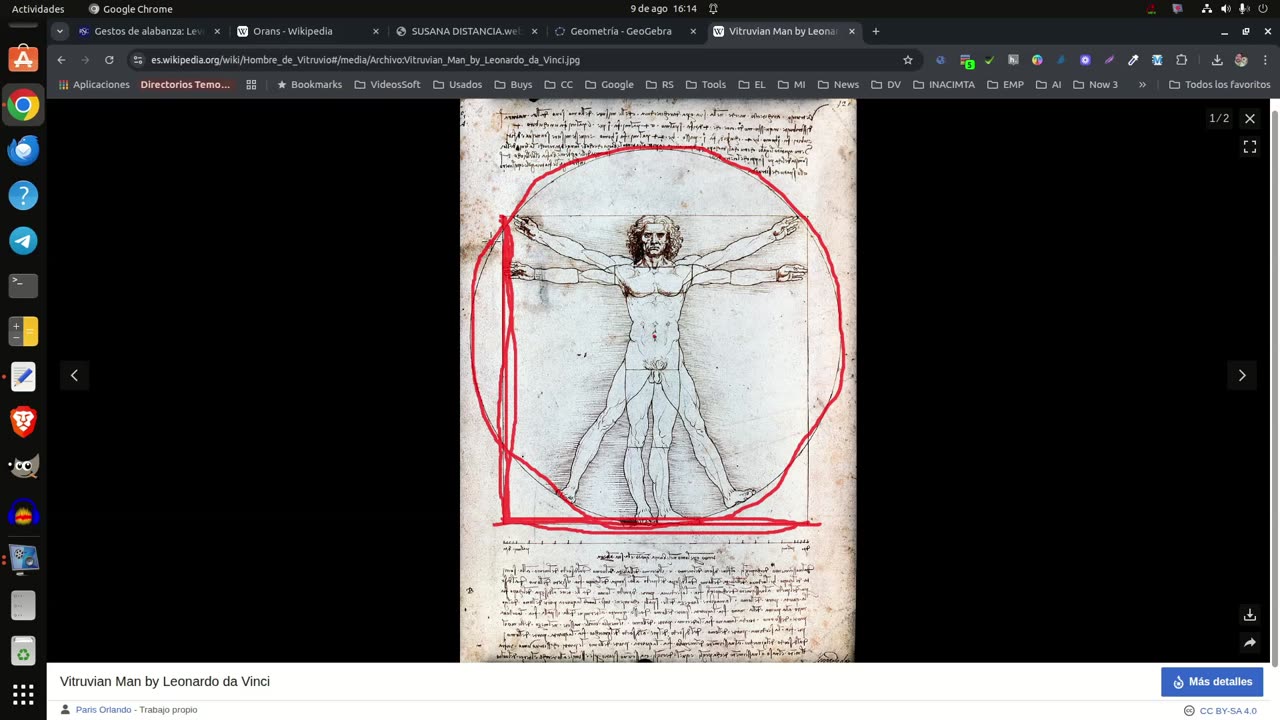Open the purple feather extension
The image size is (1280, 720).
pos(1109,60)
